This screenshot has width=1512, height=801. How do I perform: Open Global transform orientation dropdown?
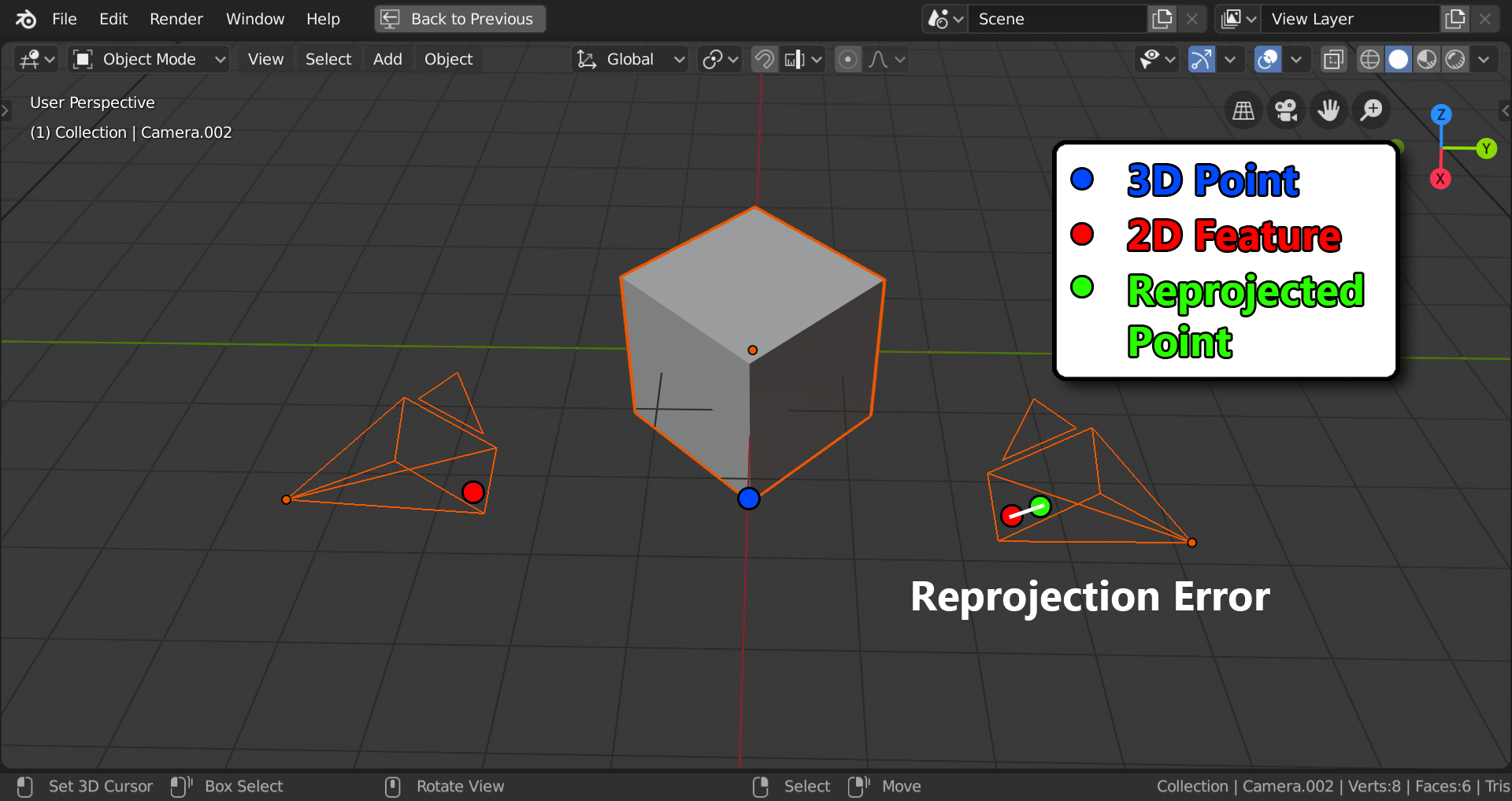click(630, 59)
